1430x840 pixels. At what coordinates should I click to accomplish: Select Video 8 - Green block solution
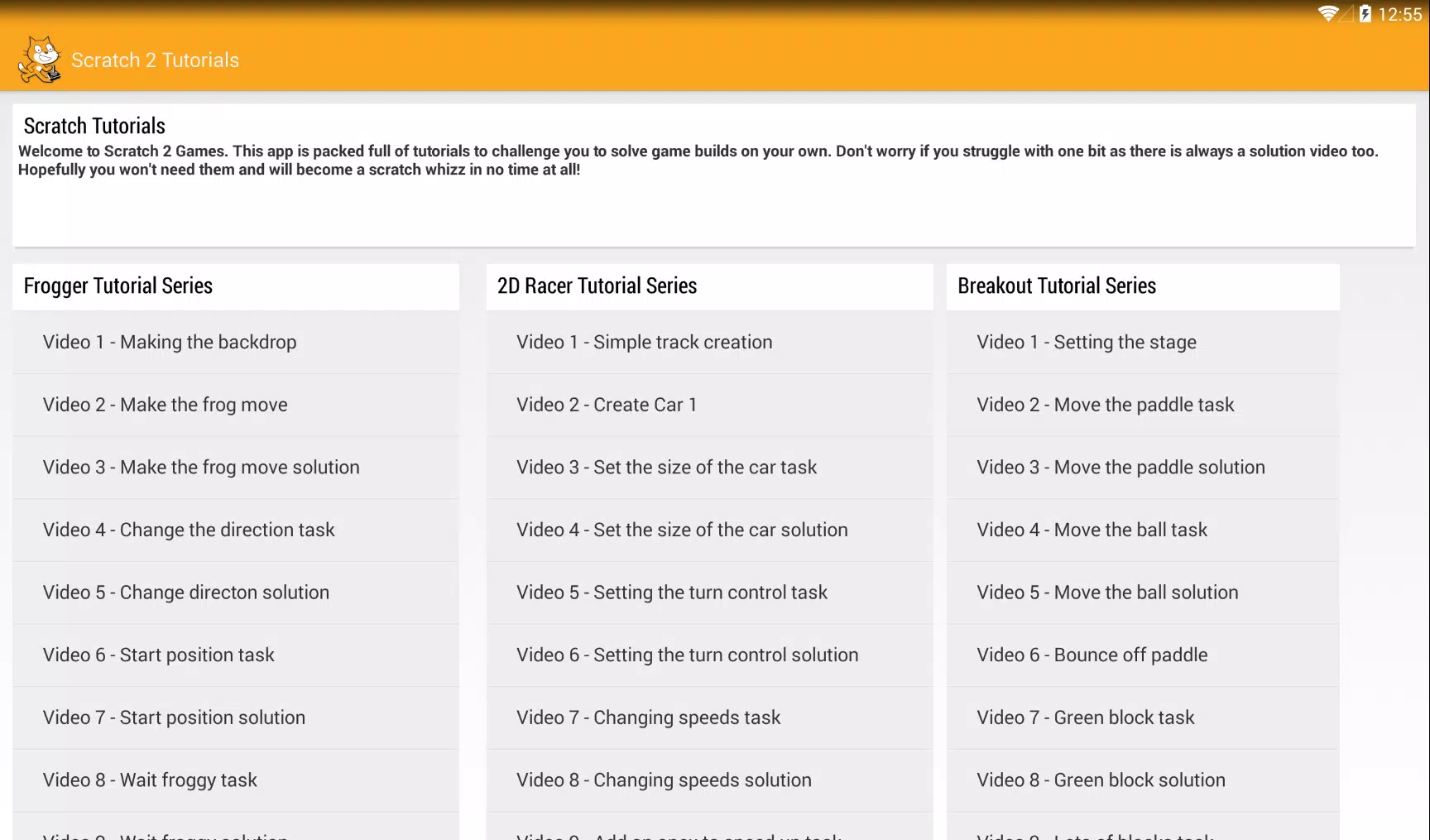coord(1143,780)
